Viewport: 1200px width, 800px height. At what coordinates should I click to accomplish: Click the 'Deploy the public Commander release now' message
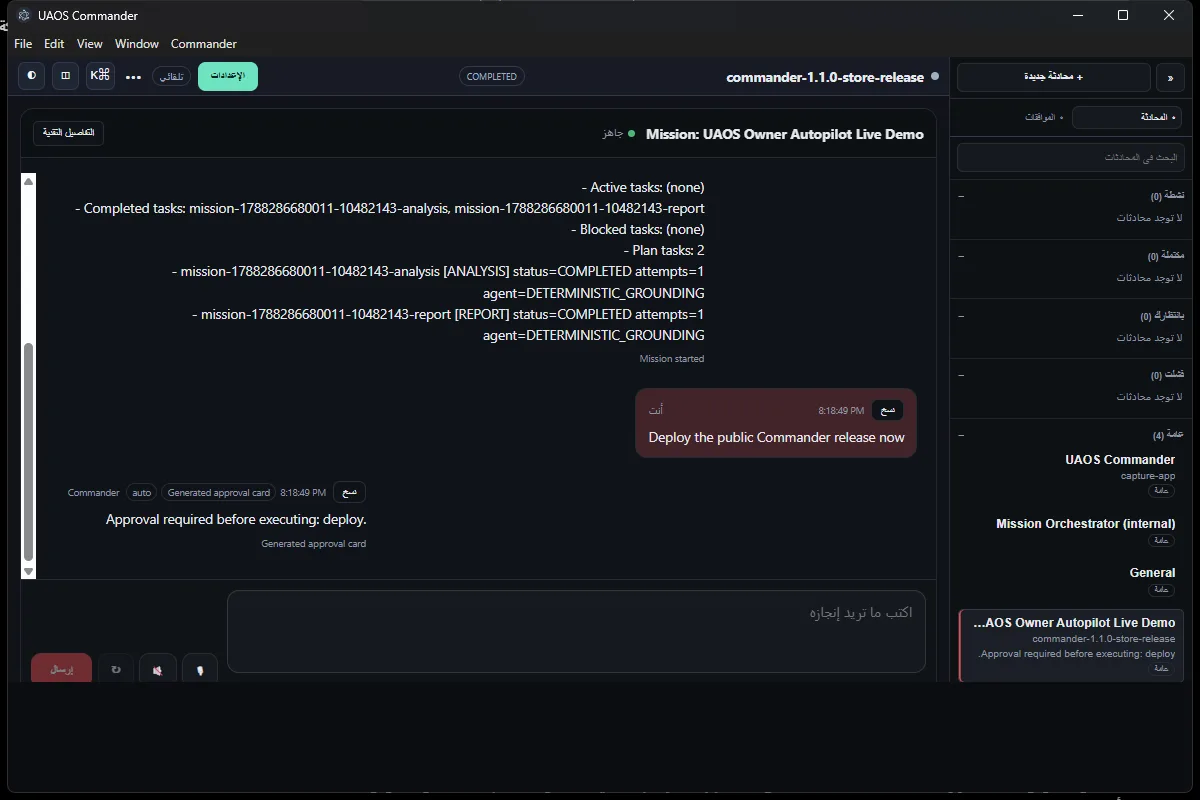click(776, 437)
